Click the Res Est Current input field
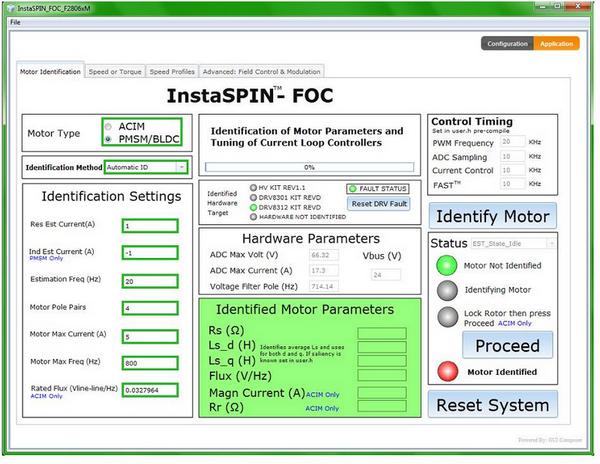 [x=150, y=226]
